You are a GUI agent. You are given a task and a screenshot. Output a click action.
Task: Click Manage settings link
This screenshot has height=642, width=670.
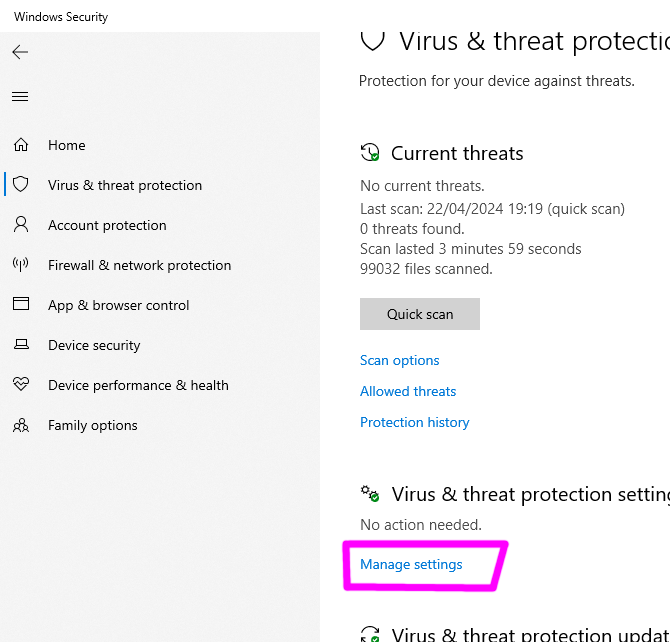point(411,564)
